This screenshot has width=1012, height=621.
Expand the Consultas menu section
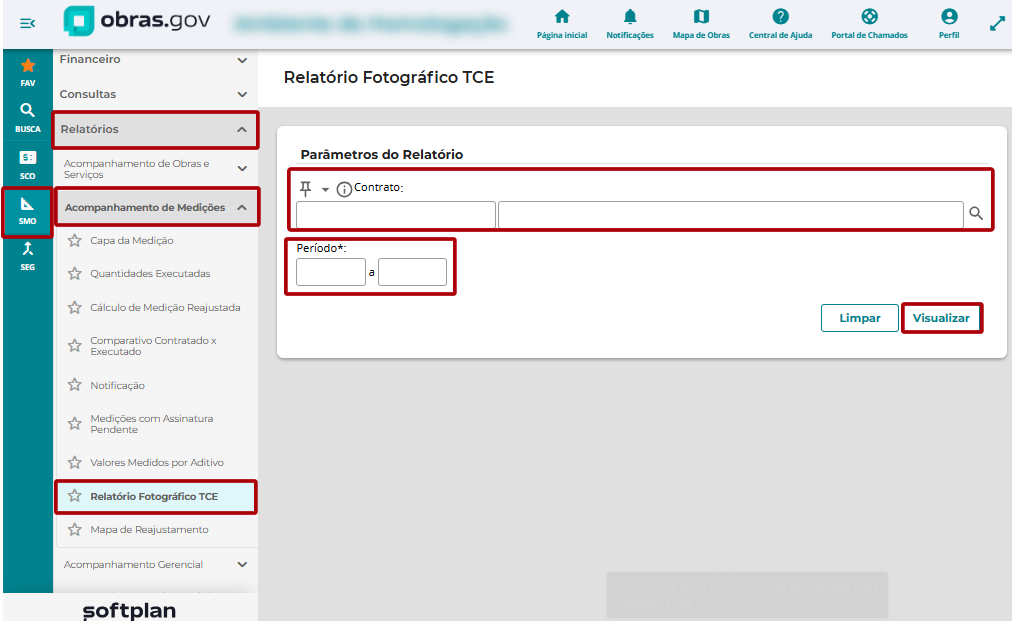(155, 94)
